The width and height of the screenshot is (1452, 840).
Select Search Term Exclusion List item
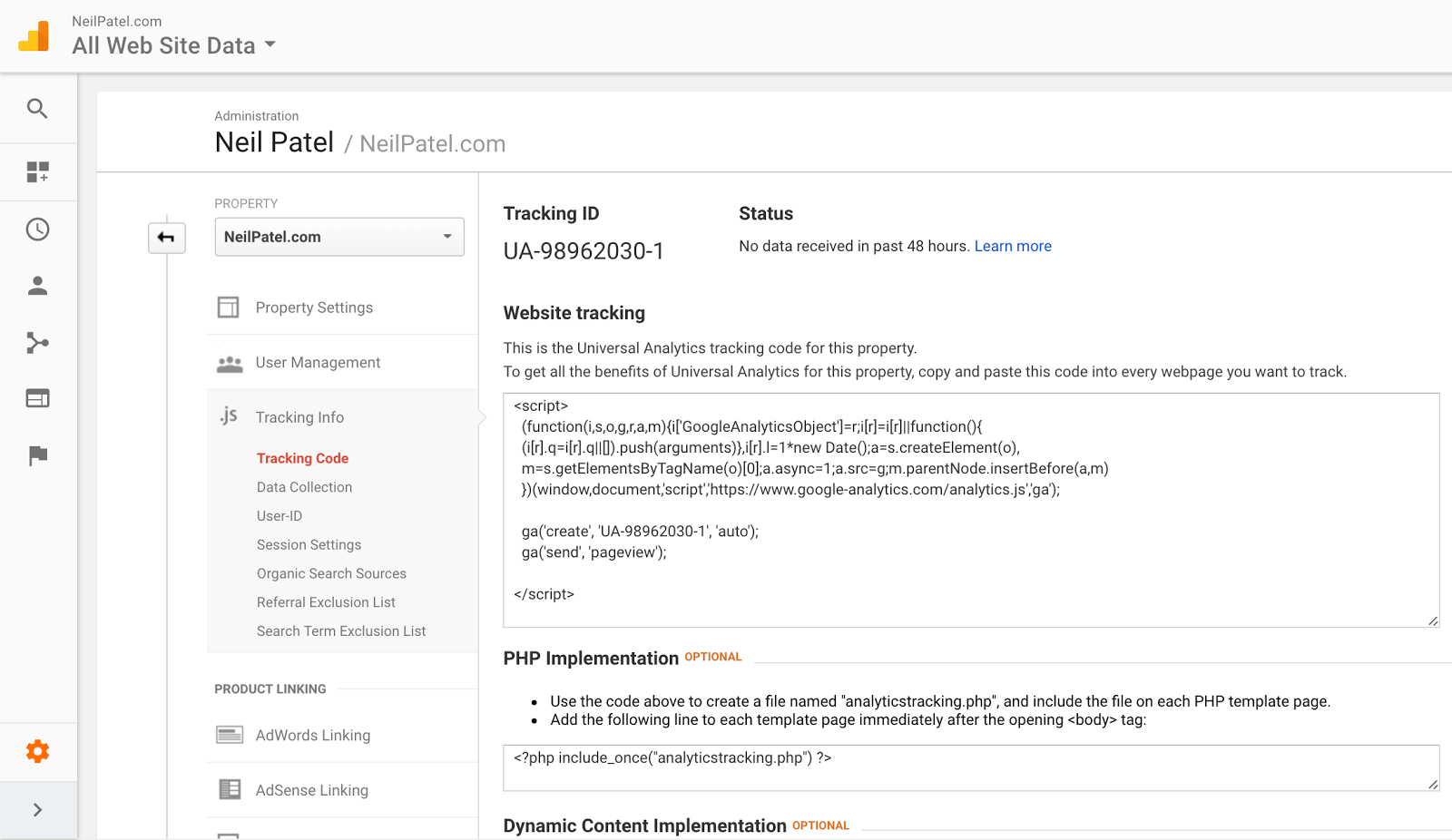(x=341, y=631)
